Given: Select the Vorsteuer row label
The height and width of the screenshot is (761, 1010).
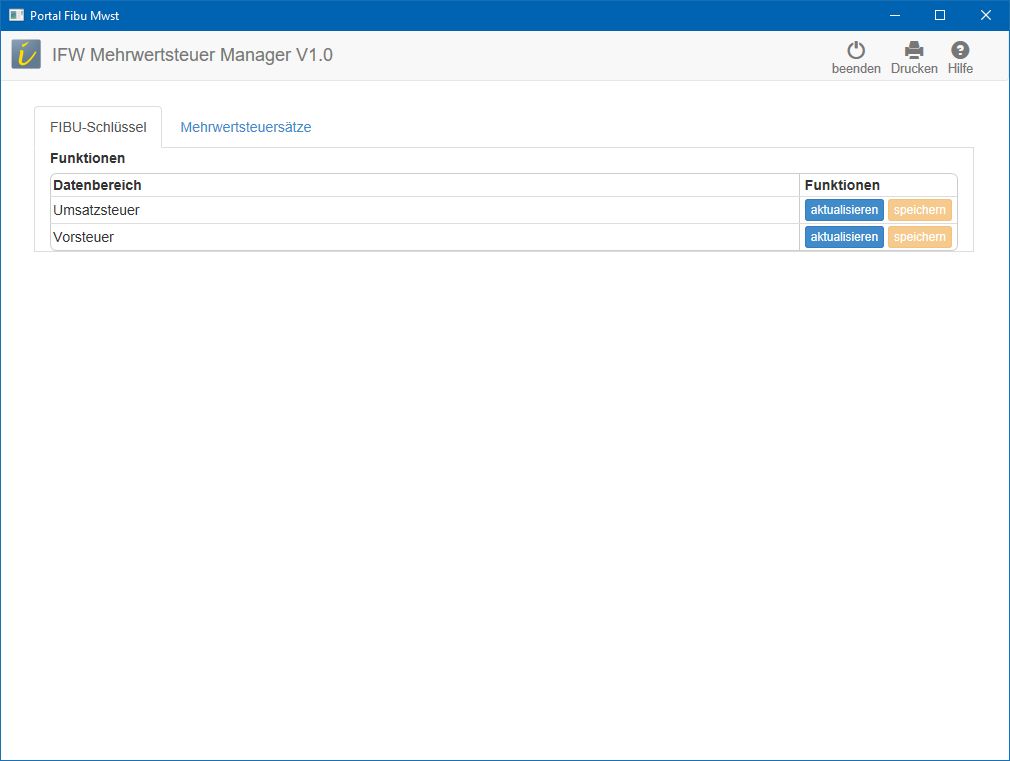Looking at the screenshot, I should point(83,237).
